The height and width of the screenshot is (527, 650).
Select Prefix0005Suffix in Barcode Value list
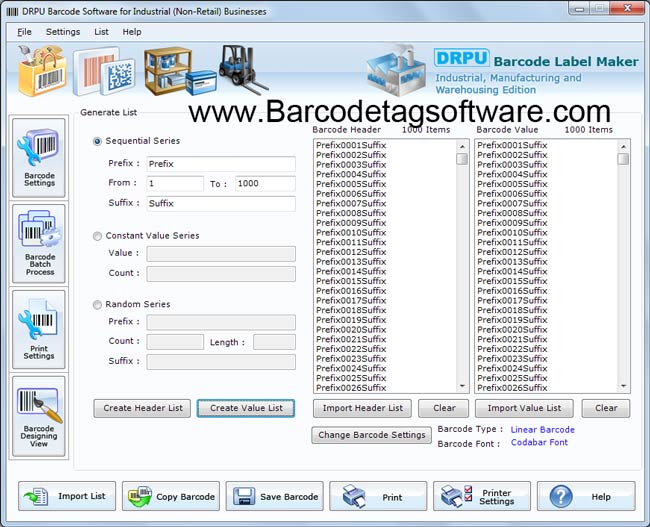point(512,184)
